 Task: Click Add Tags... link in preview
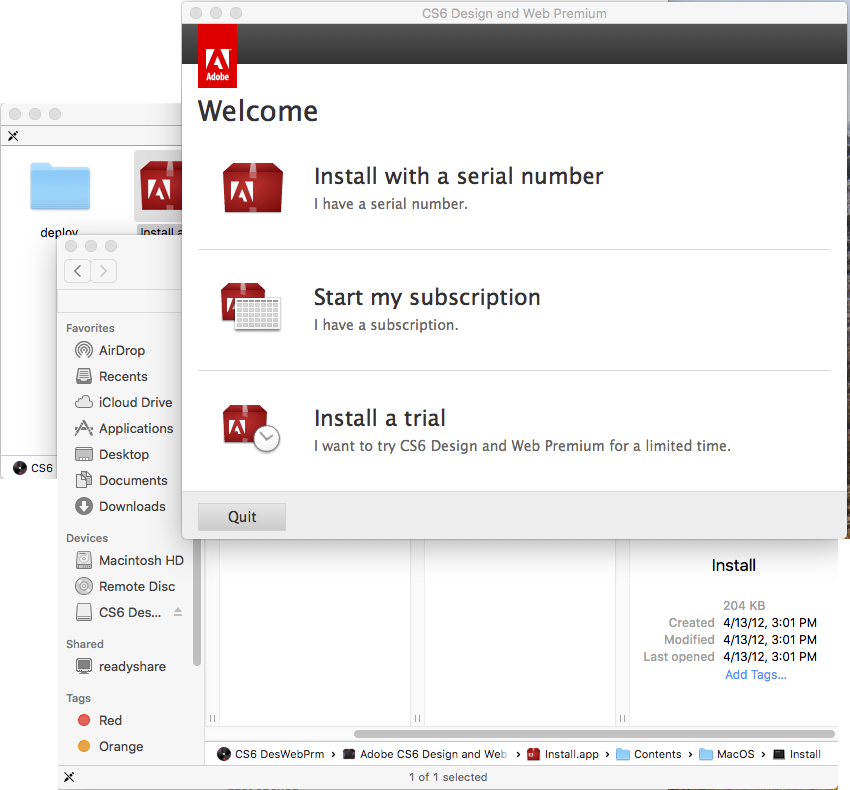[x=756, y=675]
